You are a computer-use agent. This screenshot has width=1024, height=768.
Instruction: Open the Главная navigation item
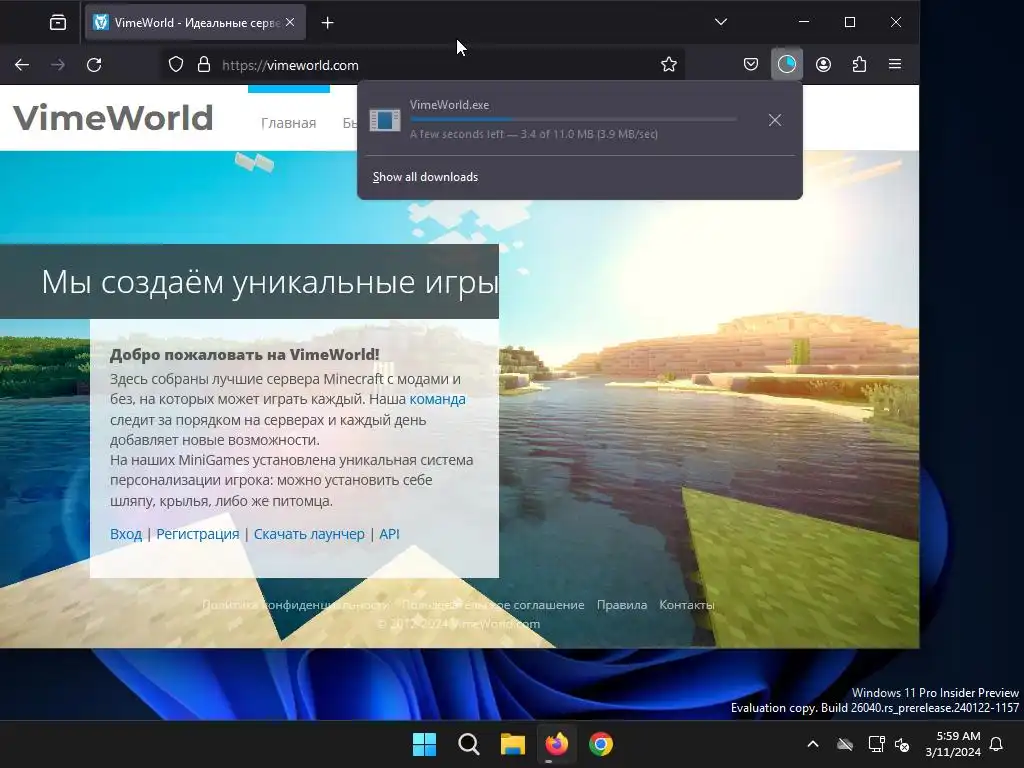pos(289,123)
